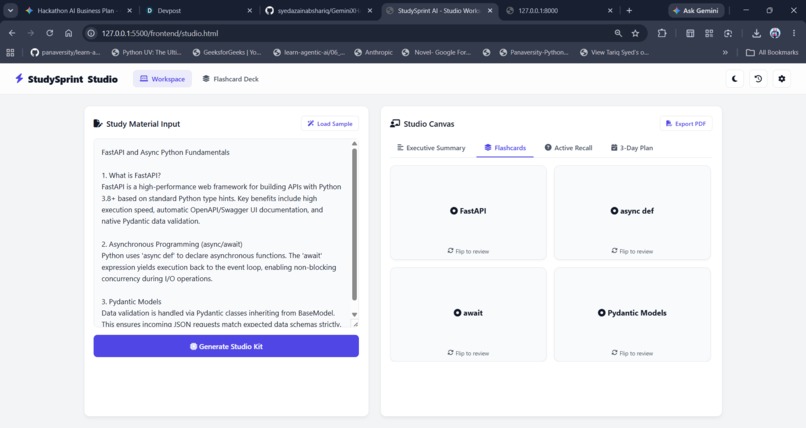Image resolution: width=806 pixels, height=428 pixels.
Task: Open the history icon in the header
Action: pyautogui.click(x=758, y=79)
